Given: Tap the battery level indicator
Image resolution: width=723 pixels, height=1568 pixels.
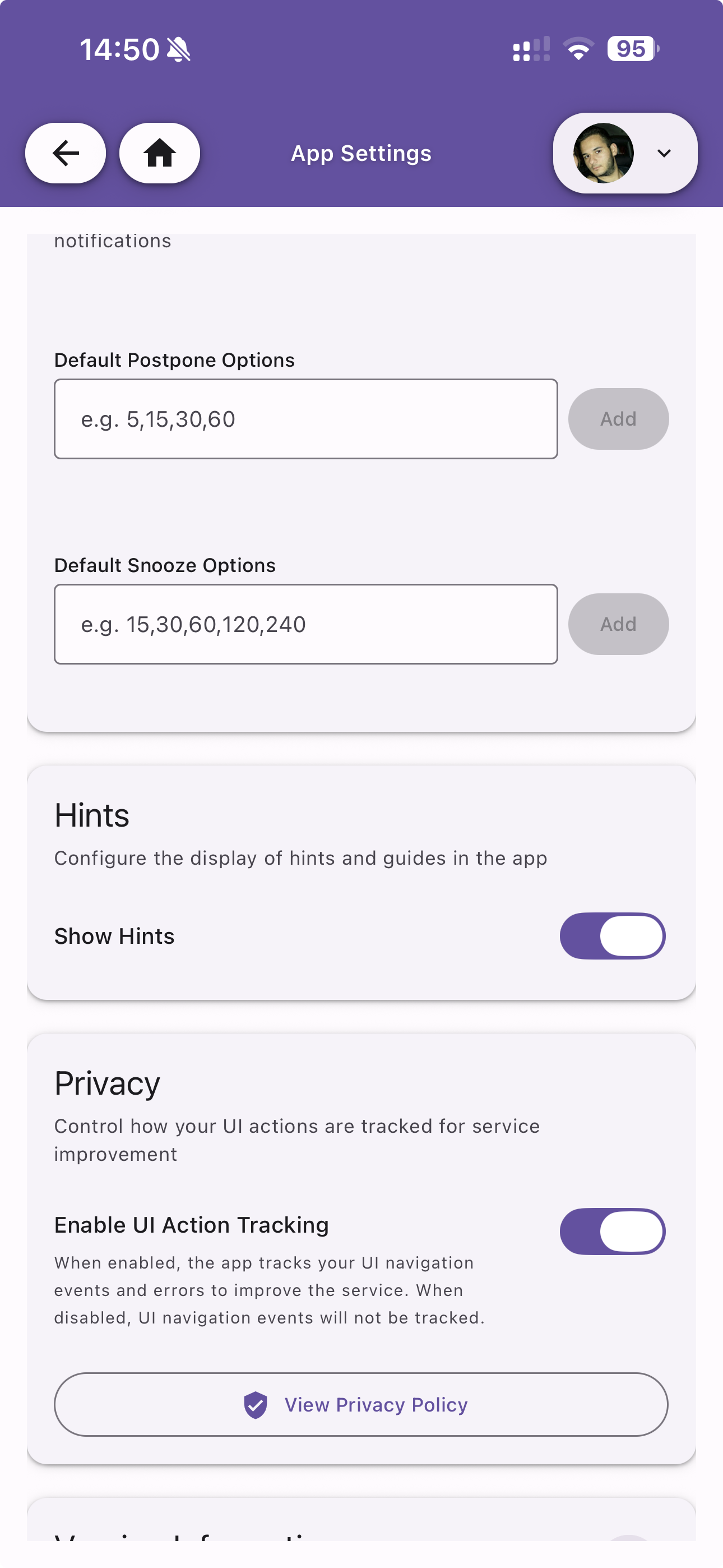Looking at the screenshot, I should coord(632,49).
